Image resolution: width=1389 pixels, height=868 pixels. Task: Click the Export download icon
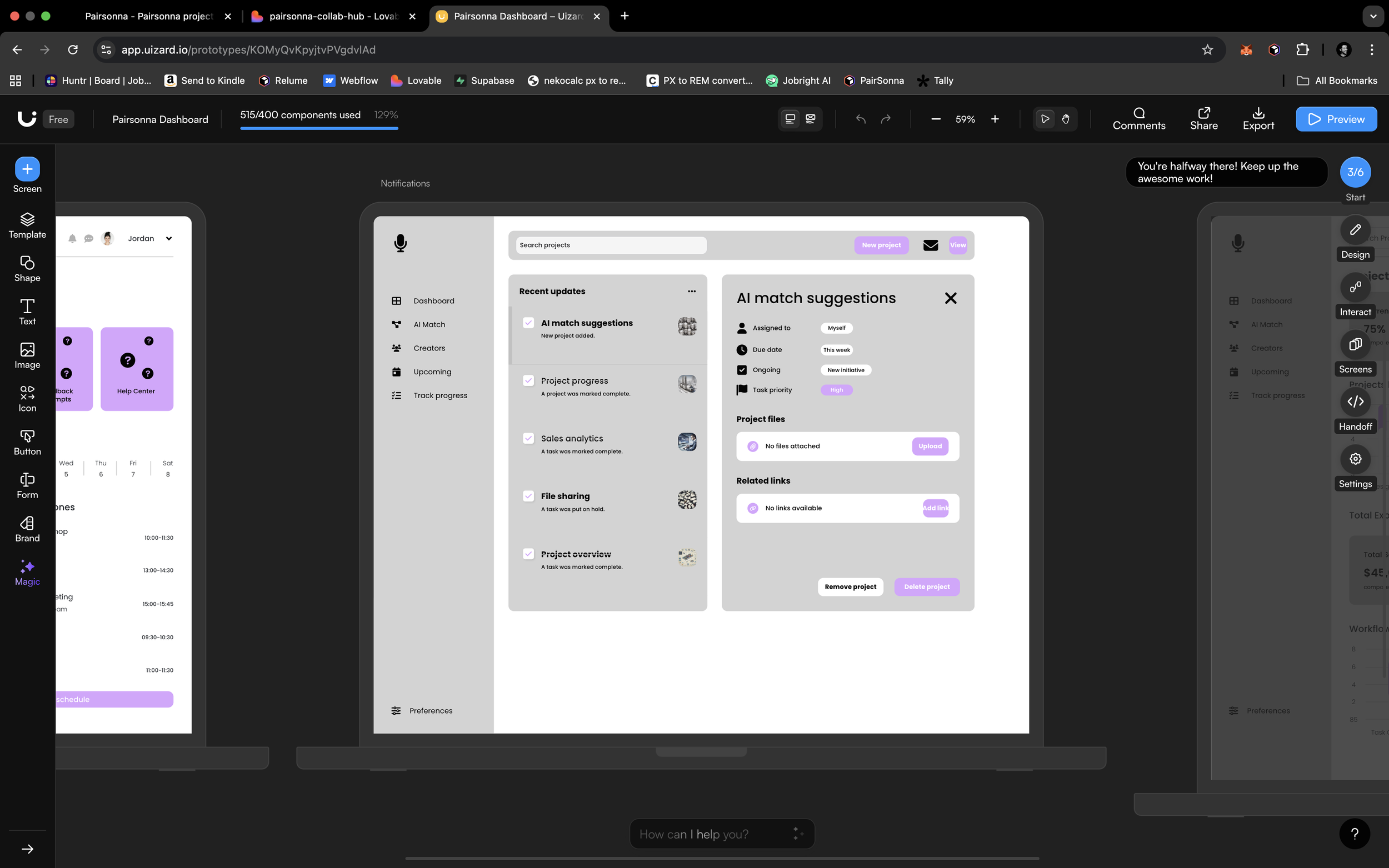1258,113
